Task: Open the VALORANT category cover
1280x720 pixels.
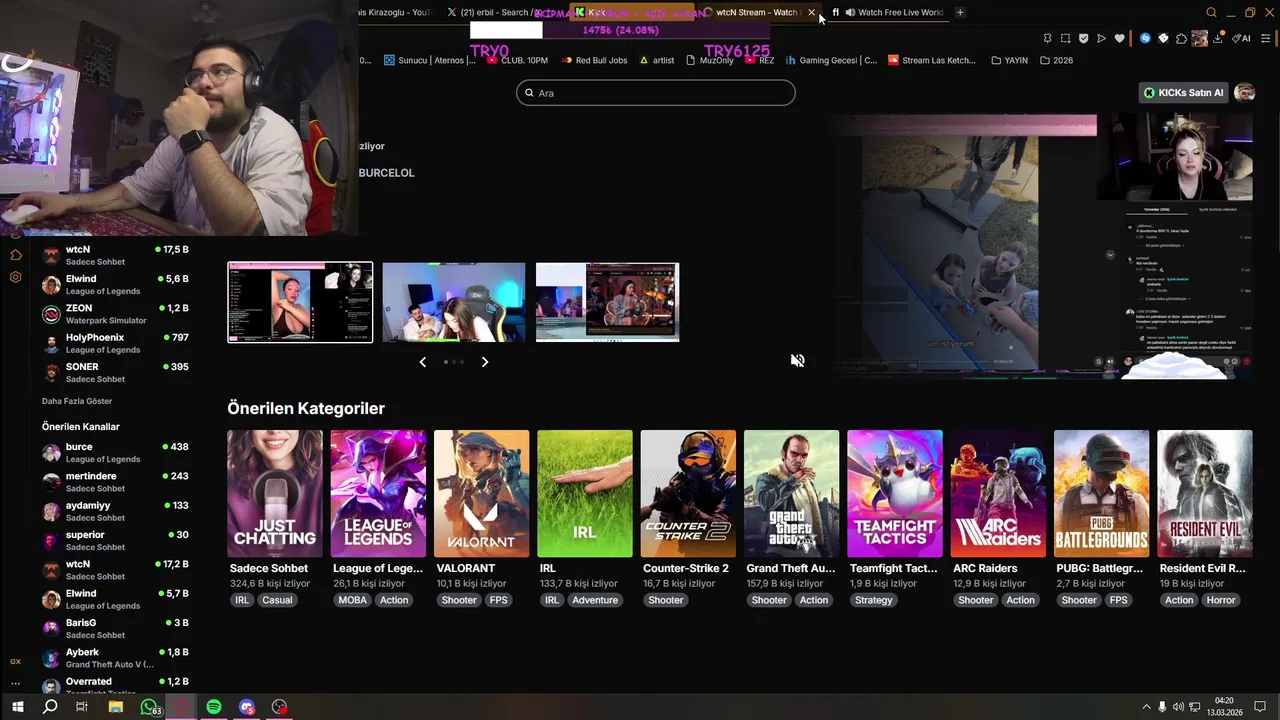Action: click(481, 493)
